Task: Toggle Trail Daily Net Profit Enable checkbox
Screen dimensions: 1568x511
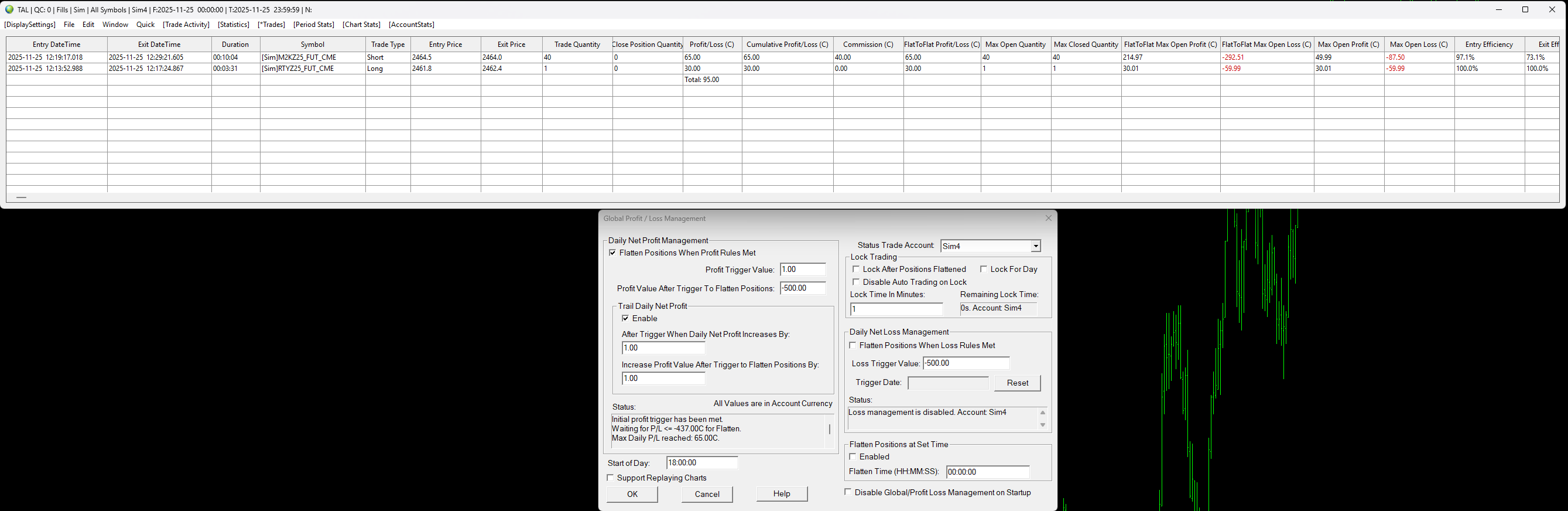Action: [625, 319]
